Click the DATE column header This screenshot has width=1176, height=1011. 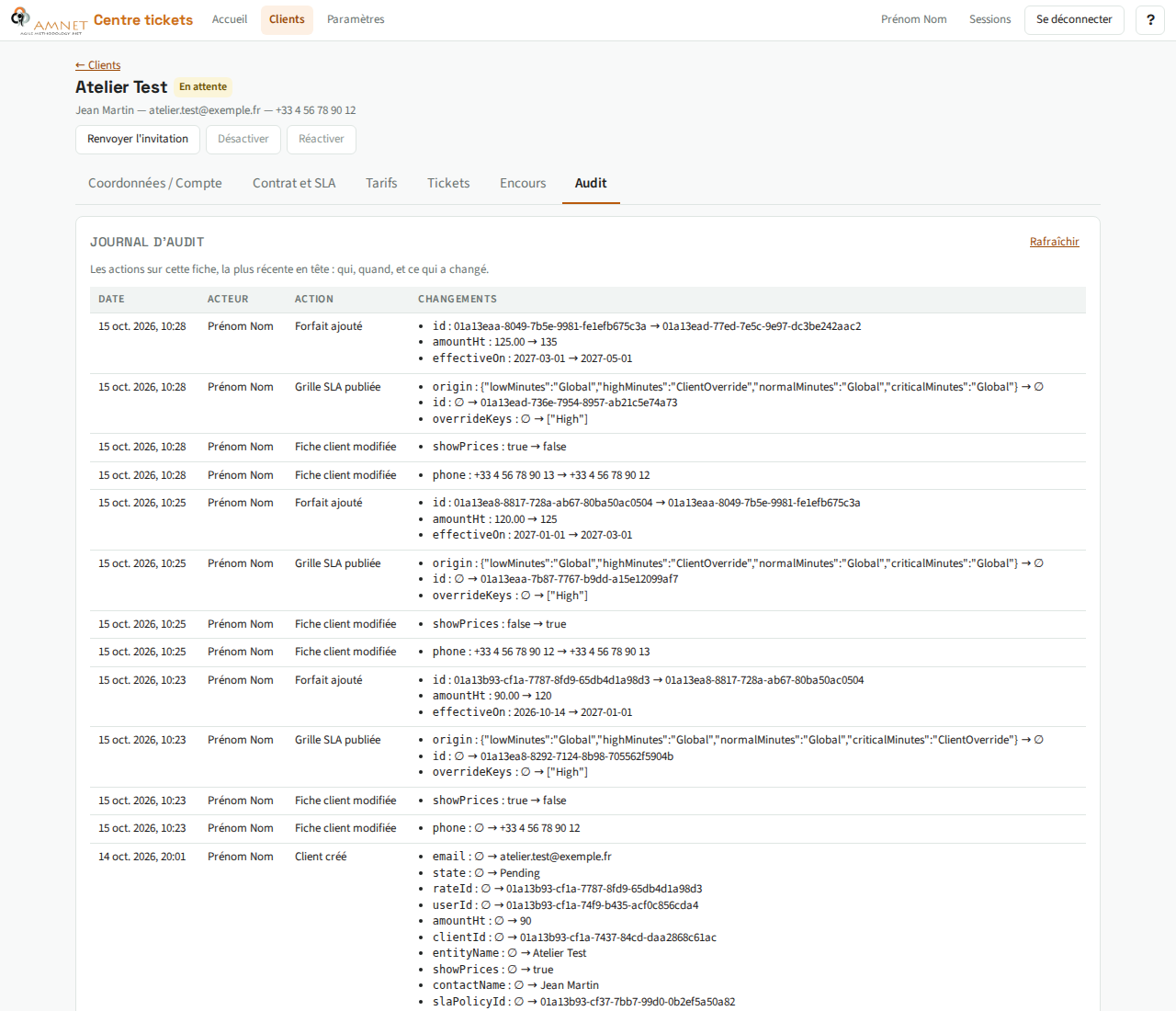111,300
